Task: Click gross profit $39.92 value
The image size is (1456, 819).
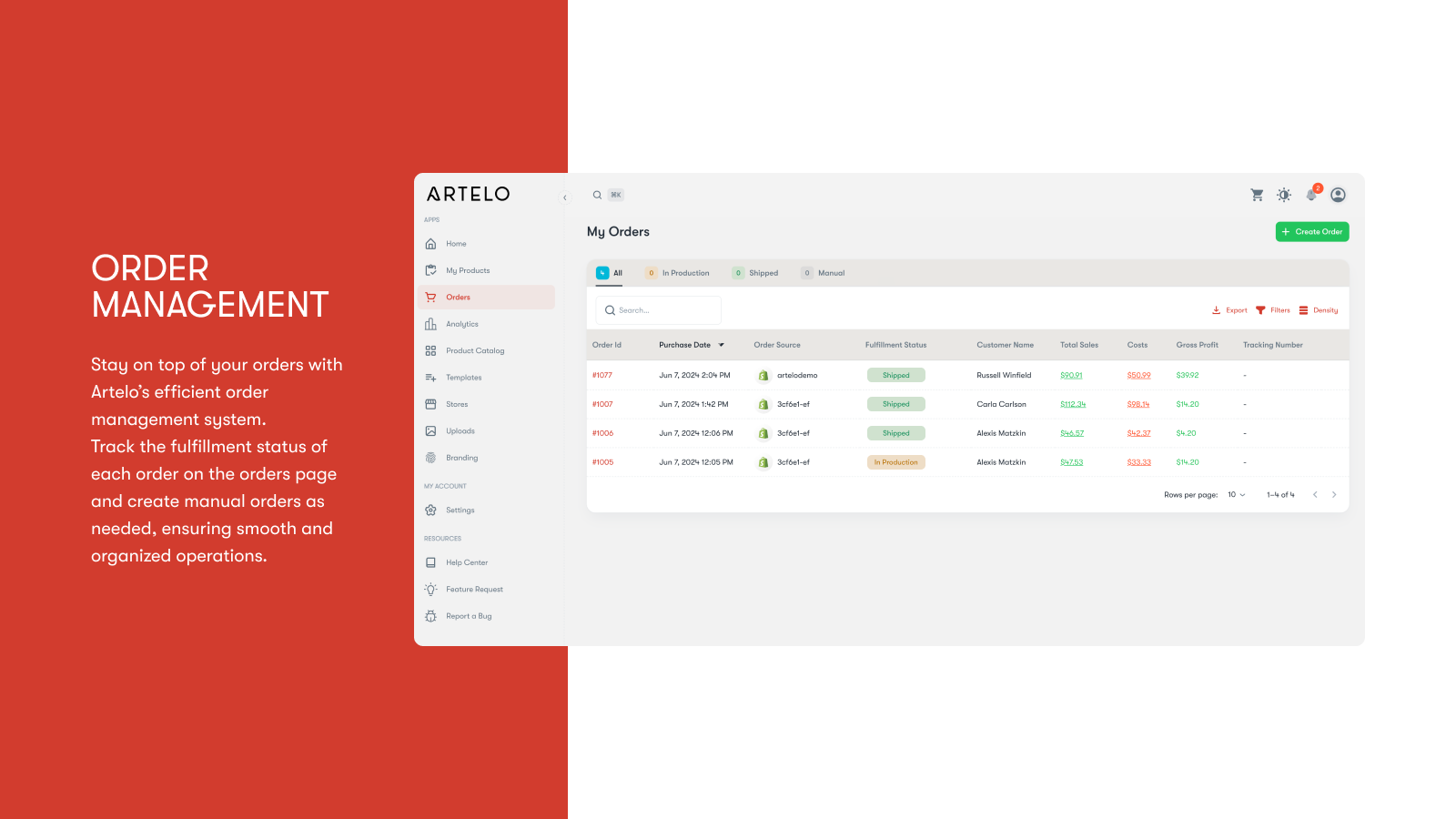Action: (1188, 375)
